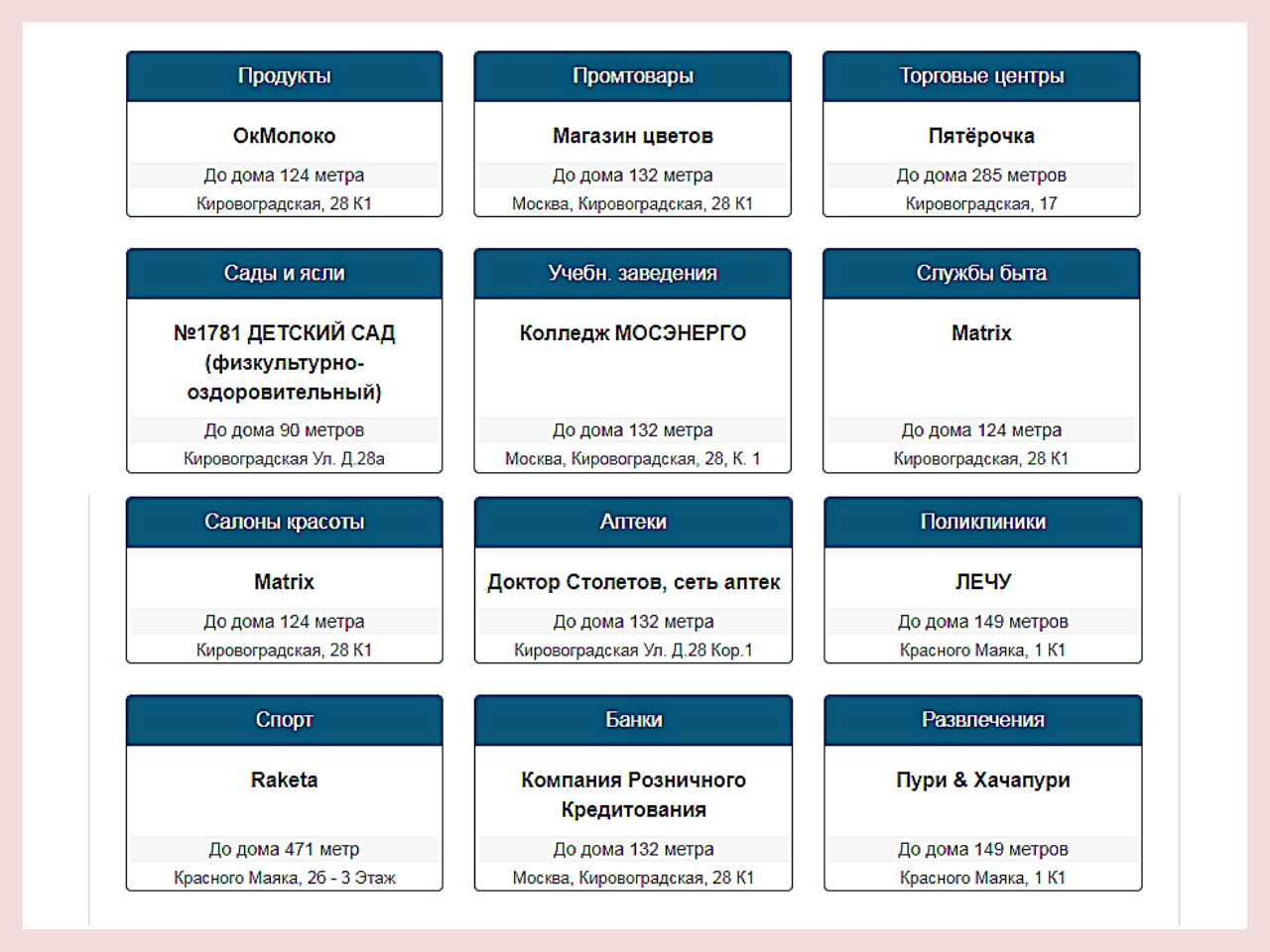The height and width of the screenshot is (952, 1270).
Task: Select the Поликлиники header
Action: (x=982, y=523)
